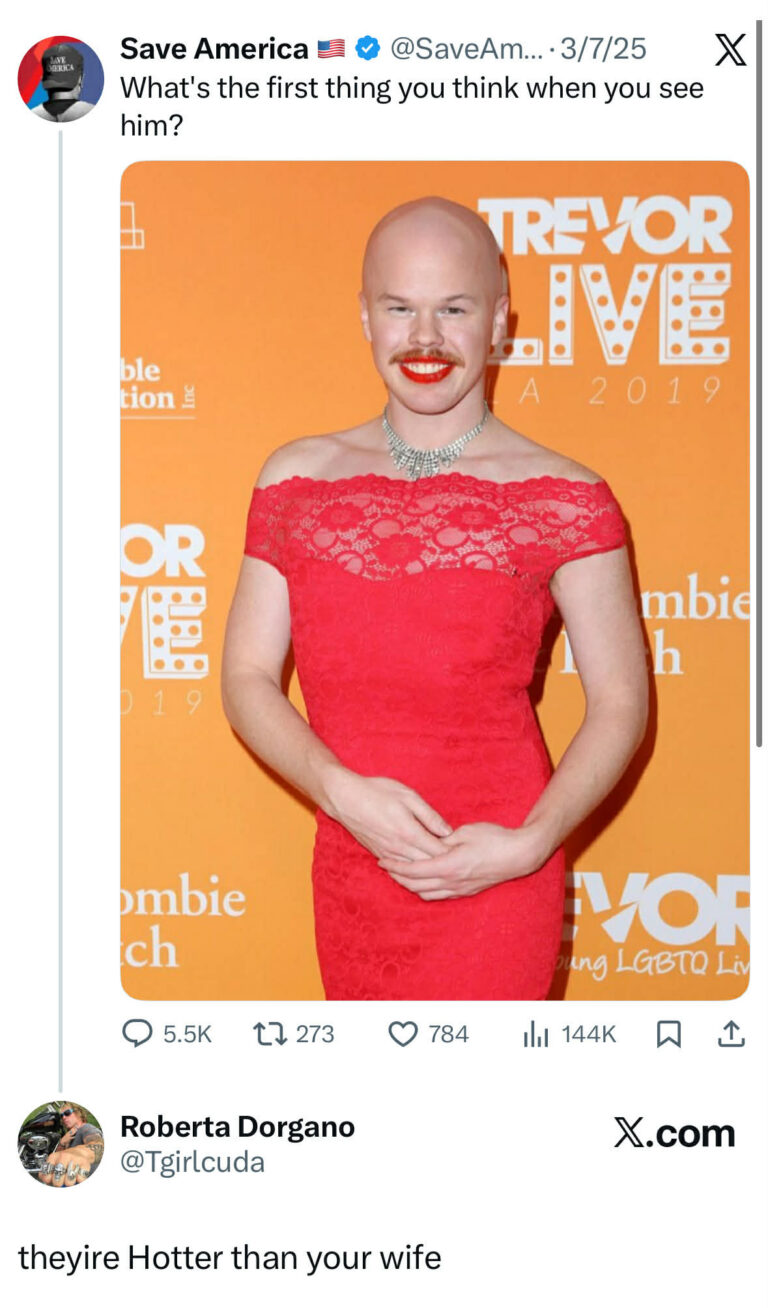Image resolution: width=768 pixels, height=1308 pixels.
Task: Open the Save America account name
Action: coord(214,48)
